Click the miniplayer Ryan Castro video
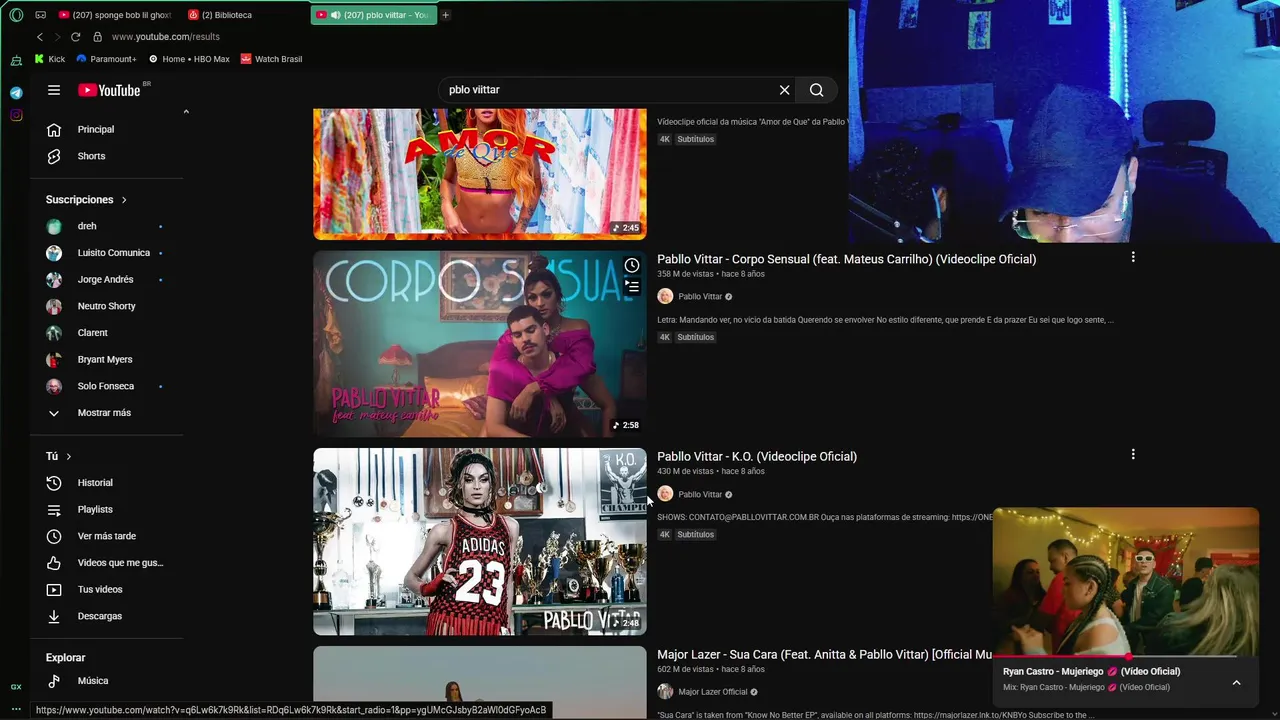Image resolution: width=1280 pixels, height=720 pixels. tap(1126, 582)
